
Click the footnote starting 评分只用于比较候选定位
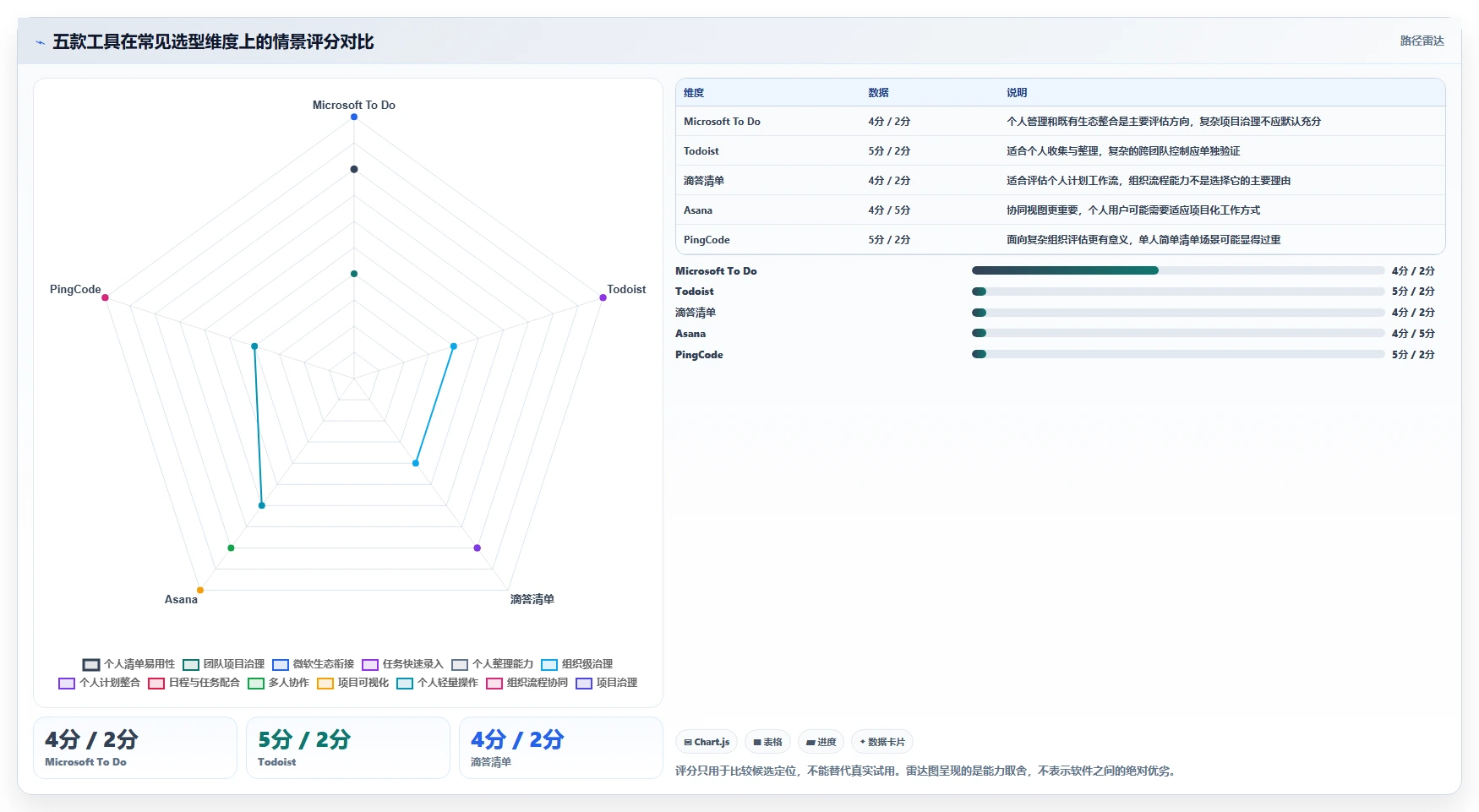[925, 771]
